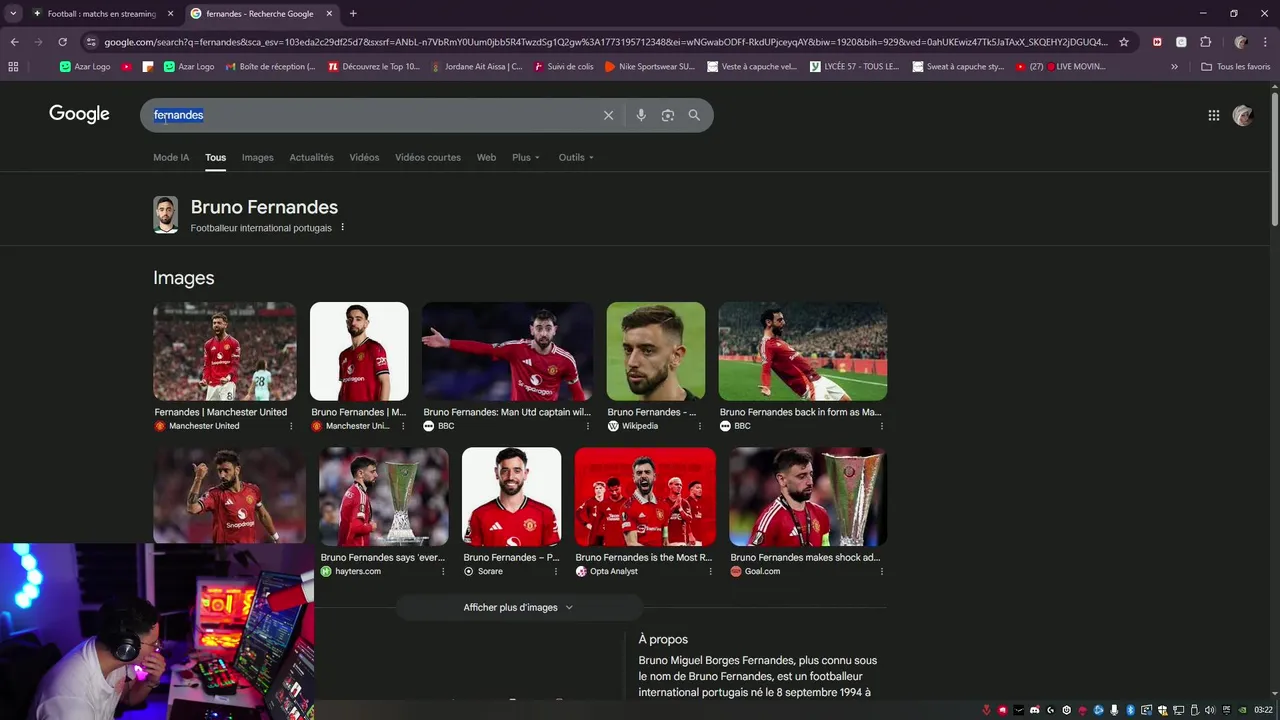Click the Bluetooth tray icon

click(1131, 710)
